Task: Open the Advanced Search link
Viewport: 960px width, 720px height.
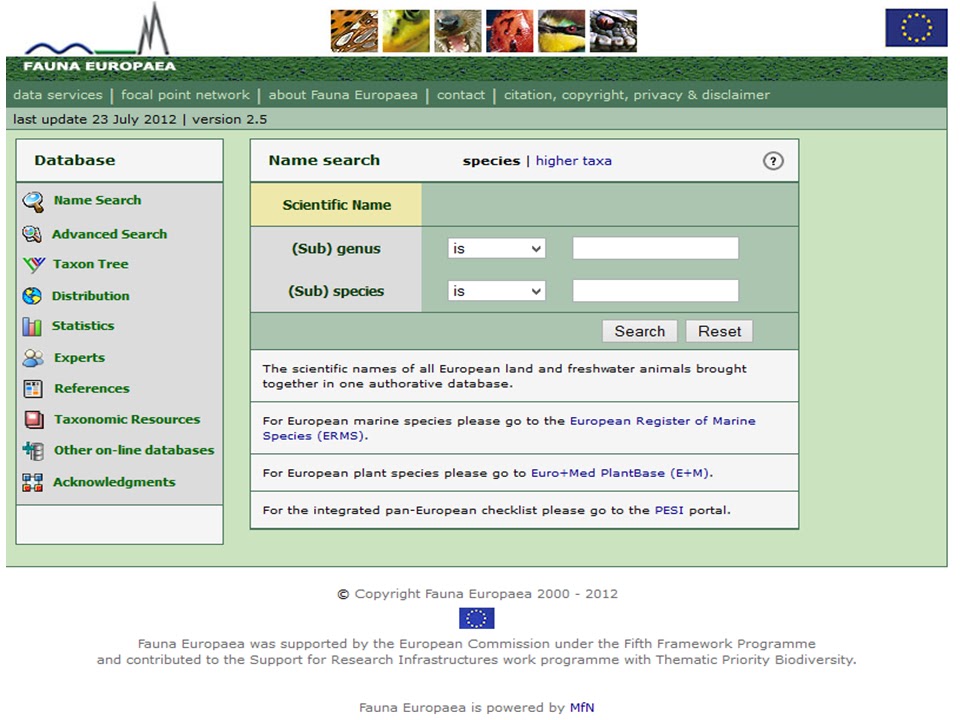Action: 109,234
